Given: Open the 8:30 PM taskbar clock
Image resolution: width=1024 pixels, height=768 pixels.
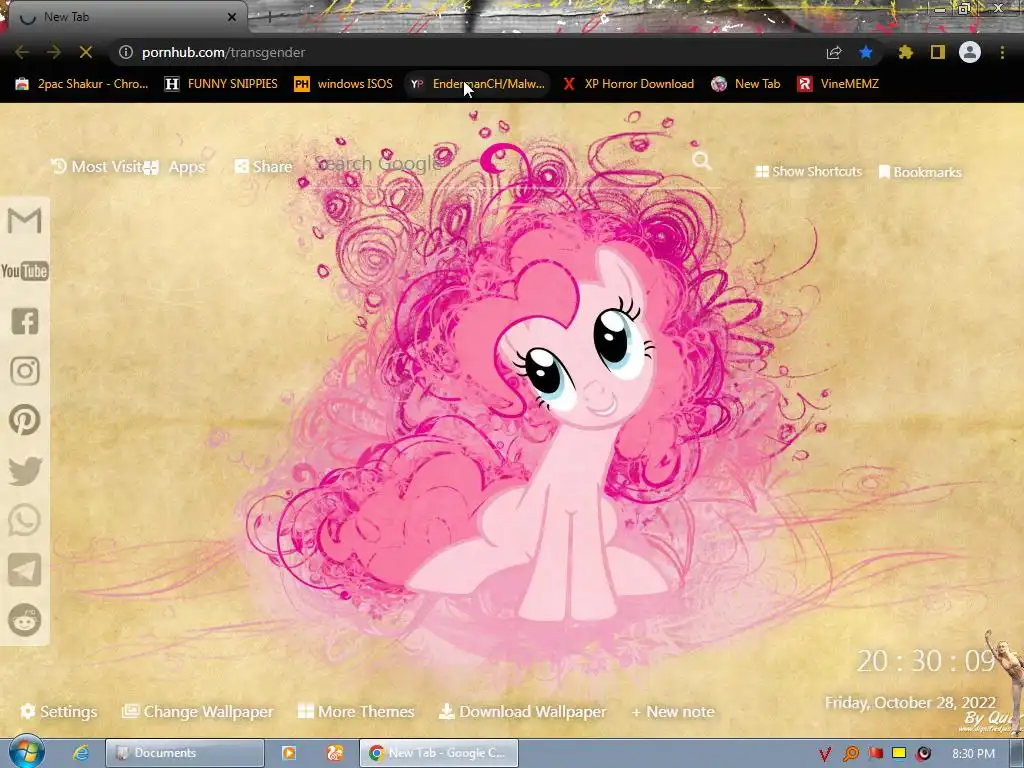Looking at the screenshot, I should point(973,754).
